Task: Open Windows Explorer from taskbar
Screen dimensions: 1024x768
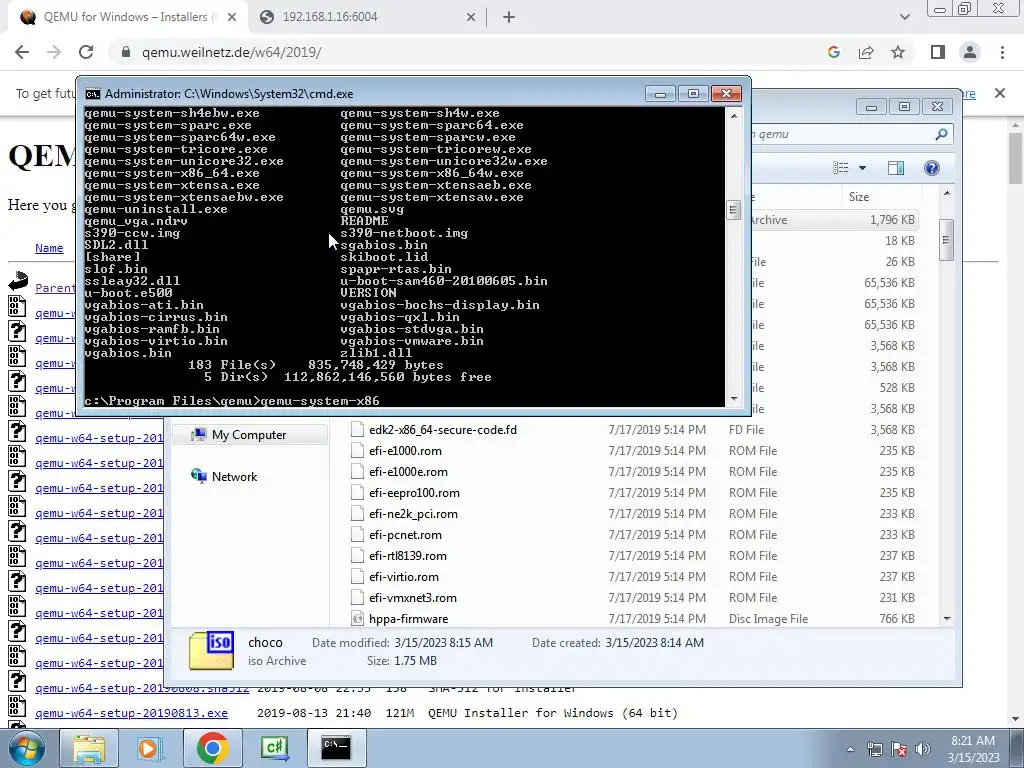Action: pyautogui.click(x=89, y=748)
